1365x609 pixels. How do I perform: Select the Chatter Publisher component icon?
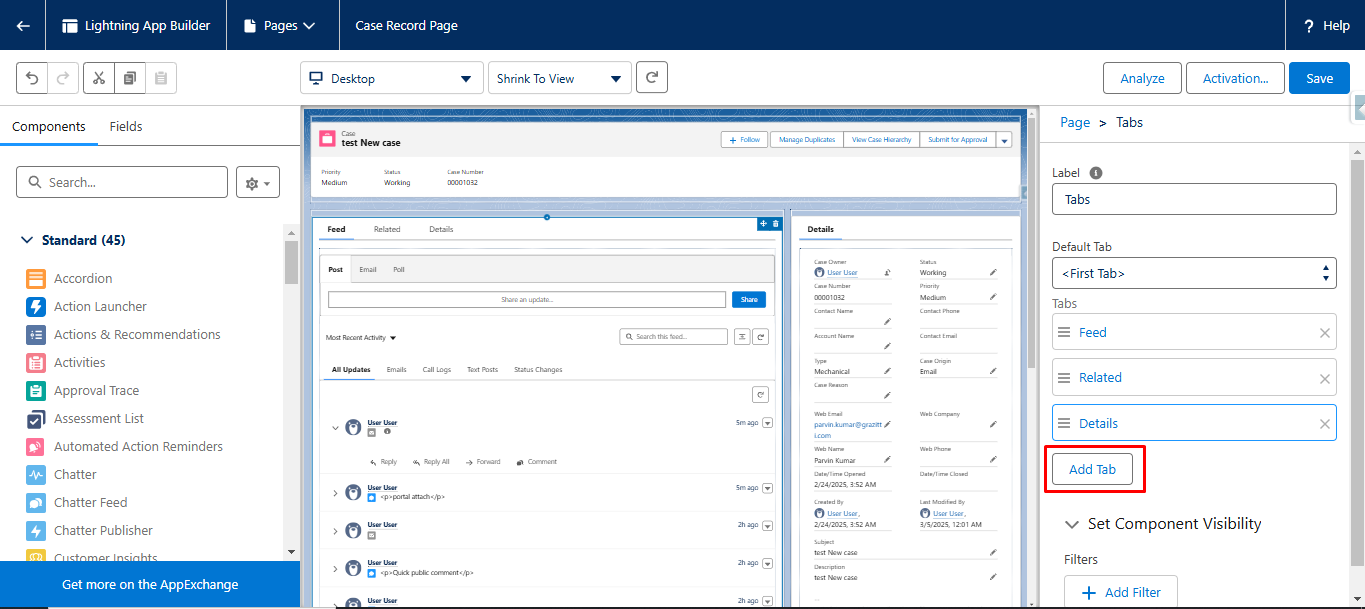36,531
